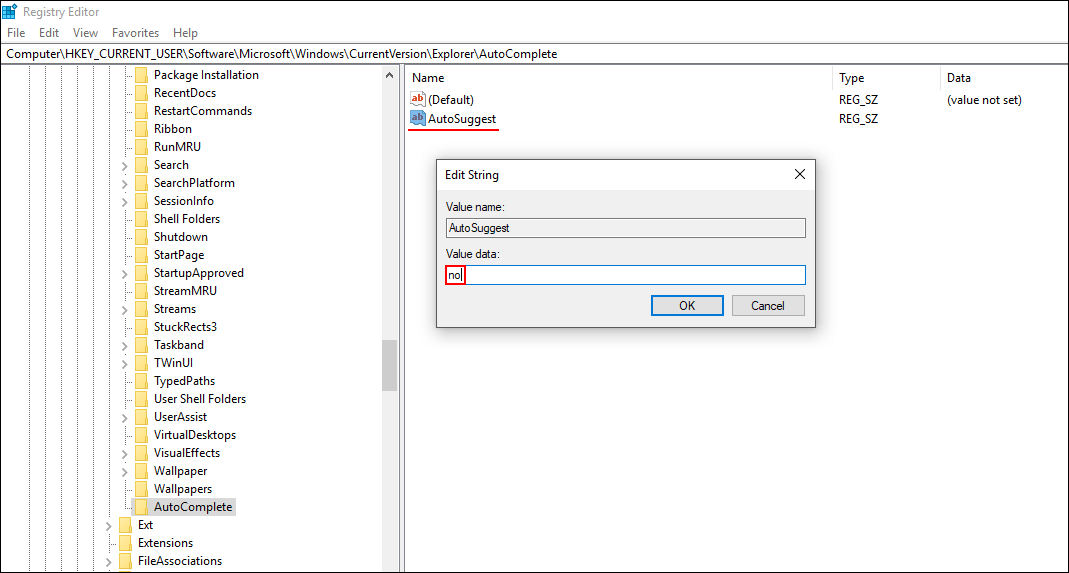Screen dimensions: 1069x573
Task: Expand the SearchPlatform key
Action: [124, 183]
